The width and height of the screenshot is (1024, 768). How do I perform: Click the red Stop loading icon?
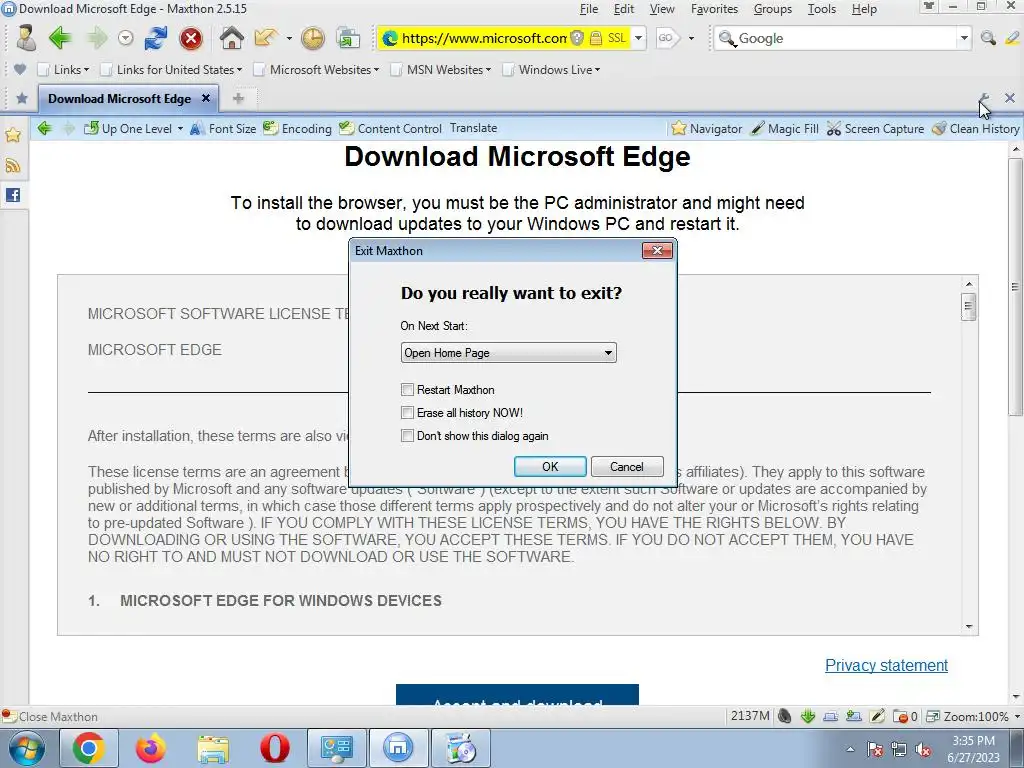tap(191, 39)
